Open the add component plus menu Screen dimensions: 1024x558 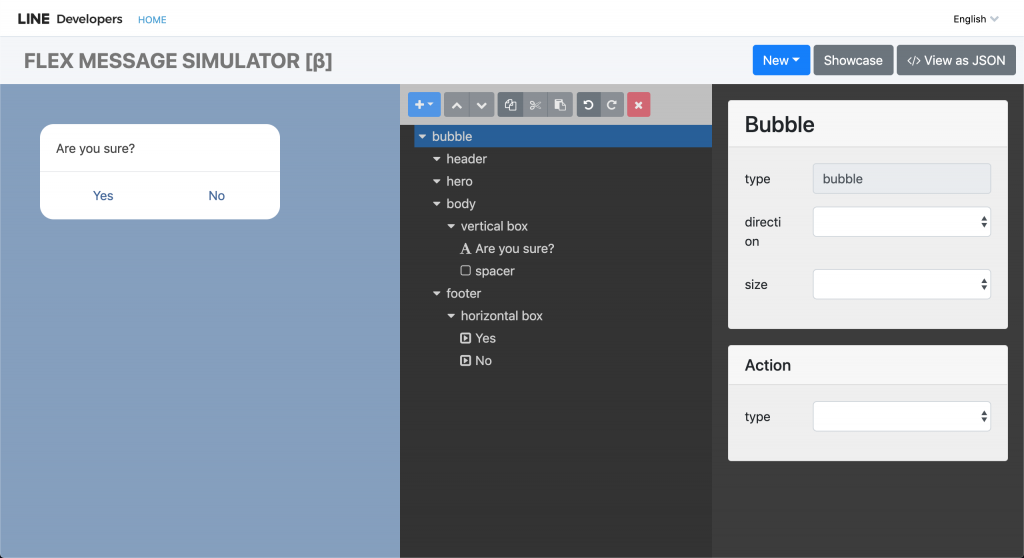click(424, 105)
